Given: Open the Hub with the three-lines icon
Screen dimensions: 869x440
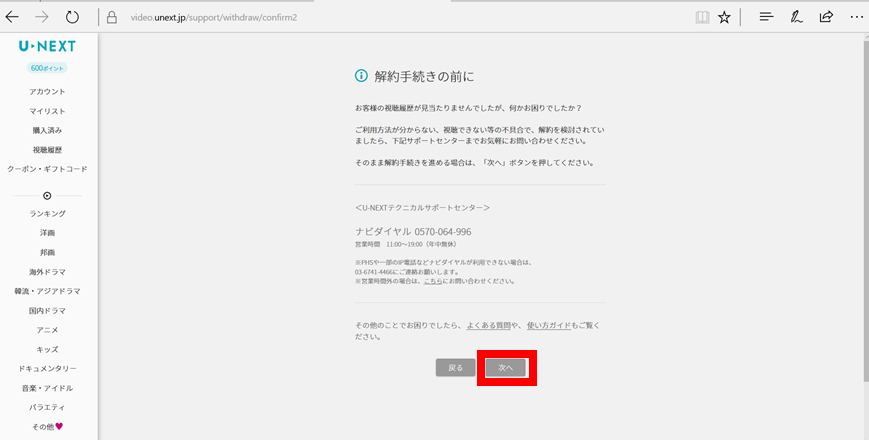Looking at the screenshot, I should pos(766,17).
